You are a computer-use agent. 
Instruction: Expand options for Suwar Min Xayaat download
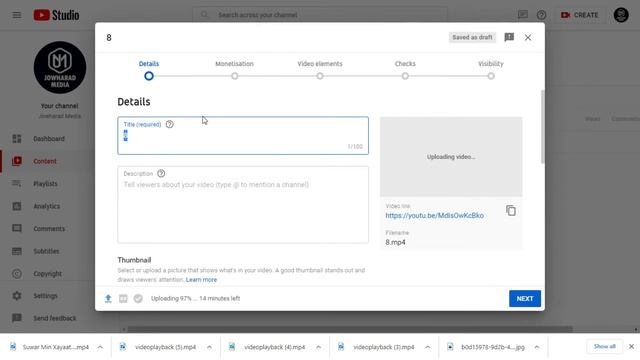[x=100, y=347]
